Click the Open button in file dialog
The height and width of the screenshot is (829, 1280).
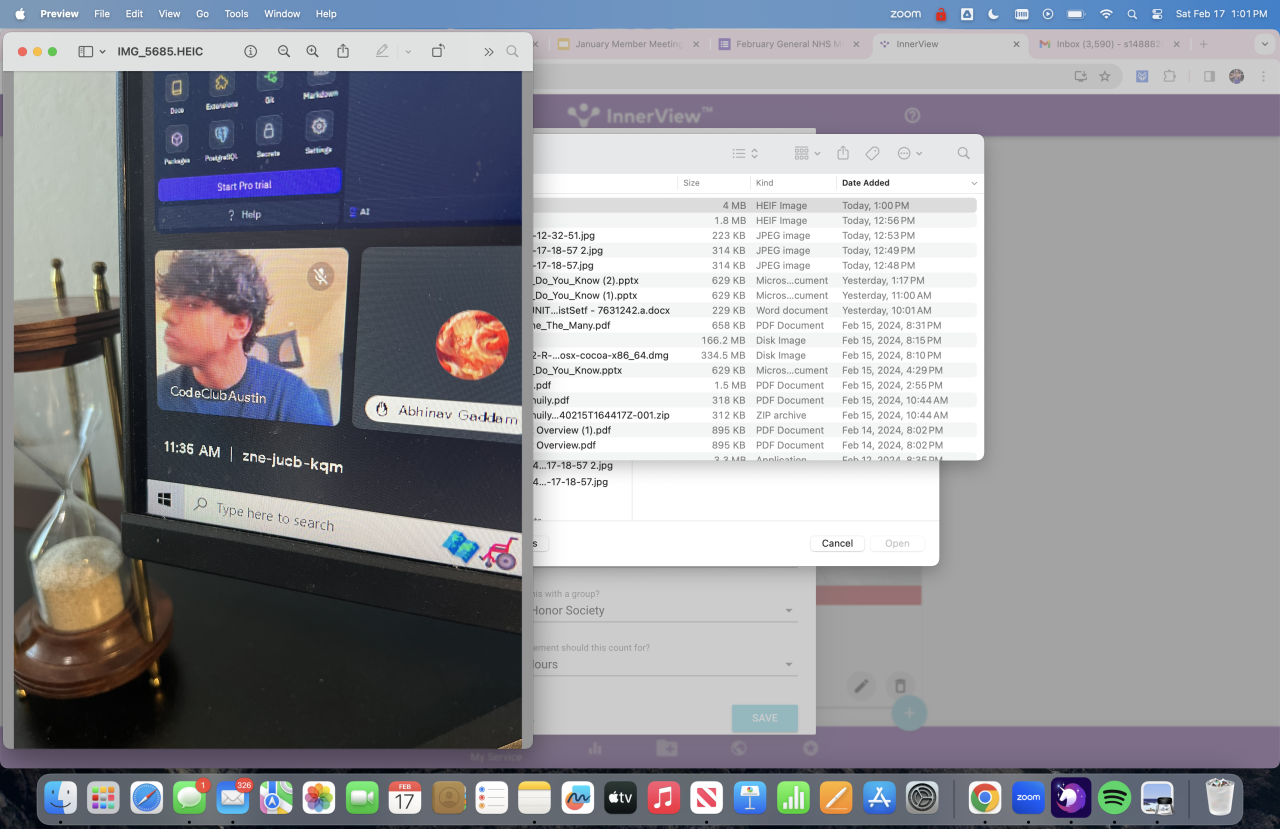(897, 543)
